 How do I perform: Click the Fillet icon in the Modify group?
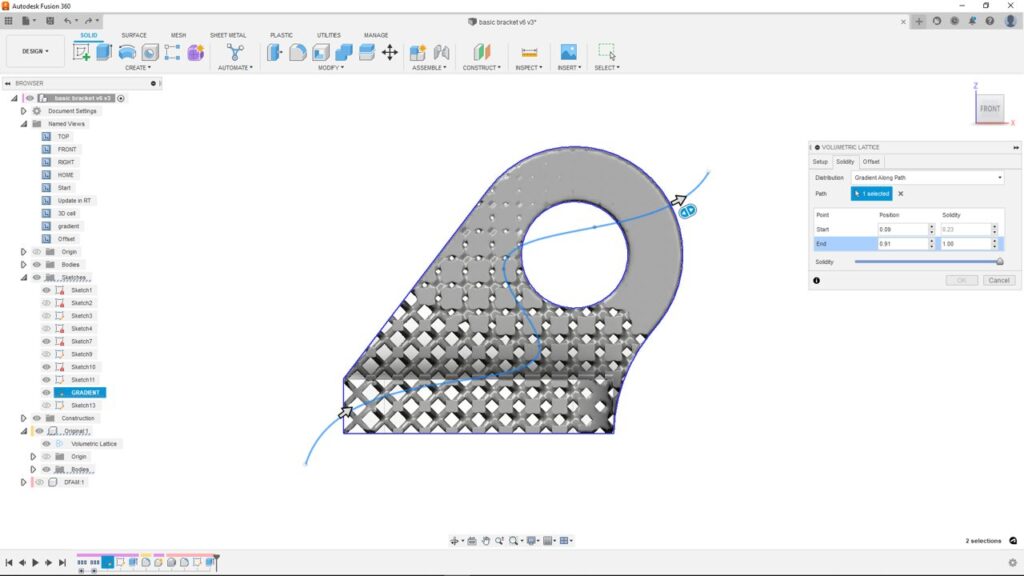[x=299, y=52]
